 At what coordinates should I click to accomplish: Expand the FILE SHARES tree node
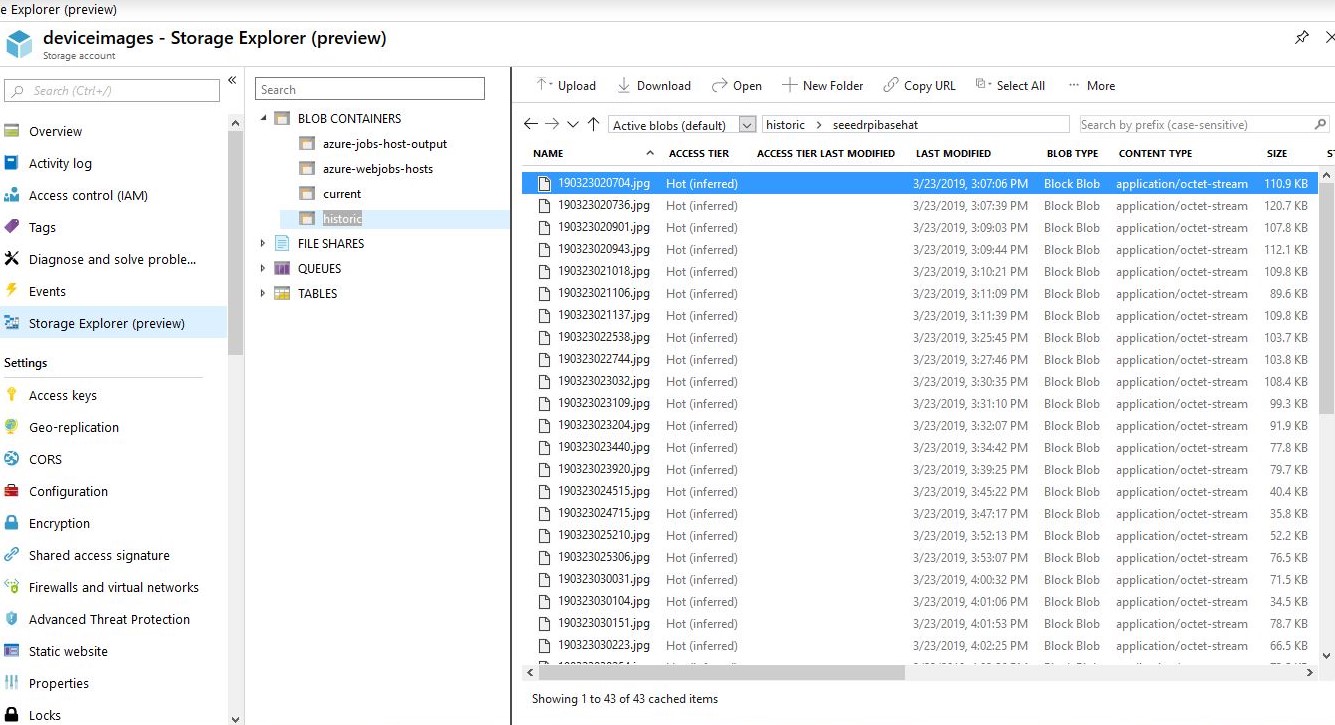[x=264, y=243]
